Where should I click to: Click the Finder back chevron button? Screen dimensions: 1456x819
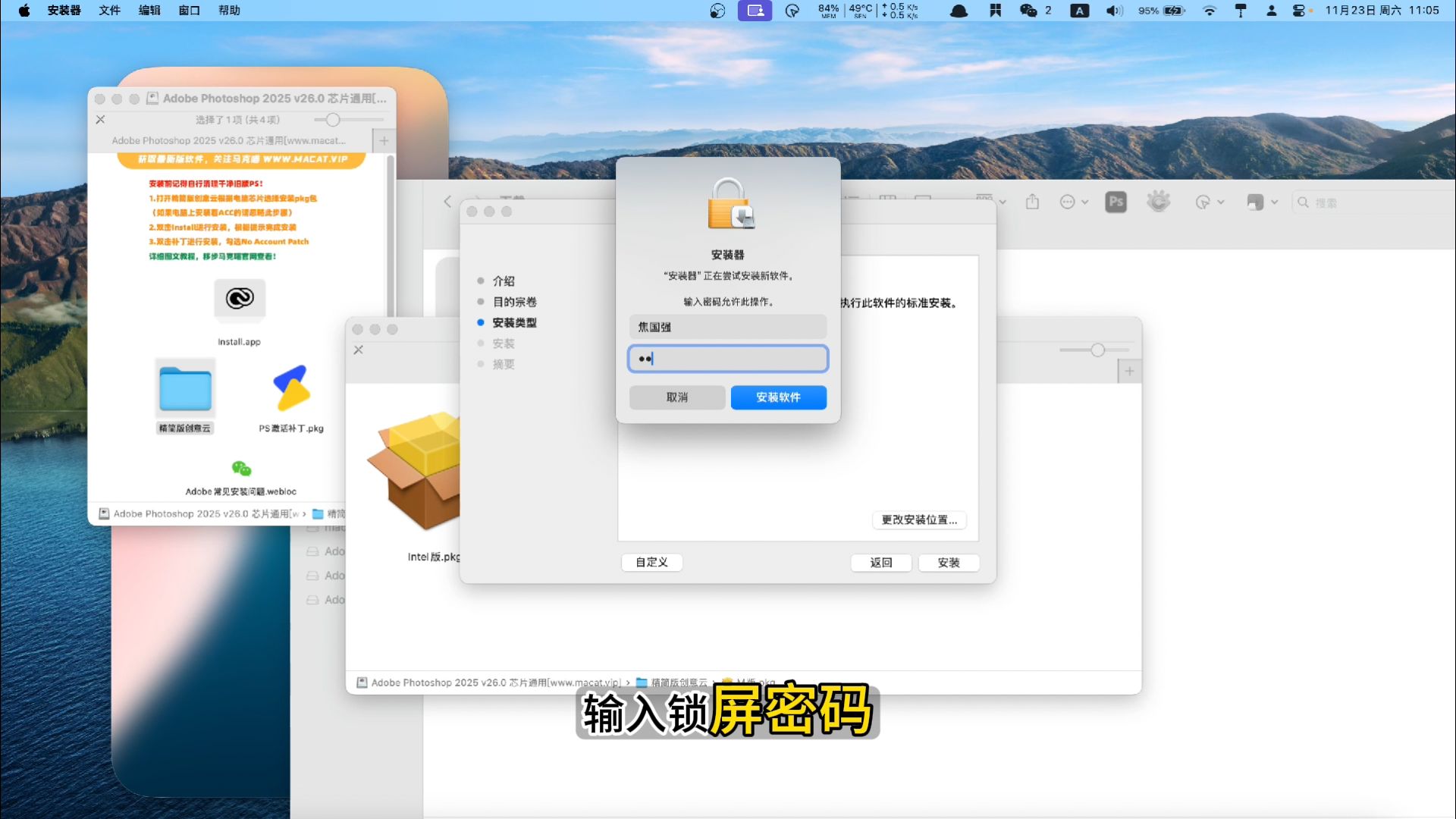point(447,202)
